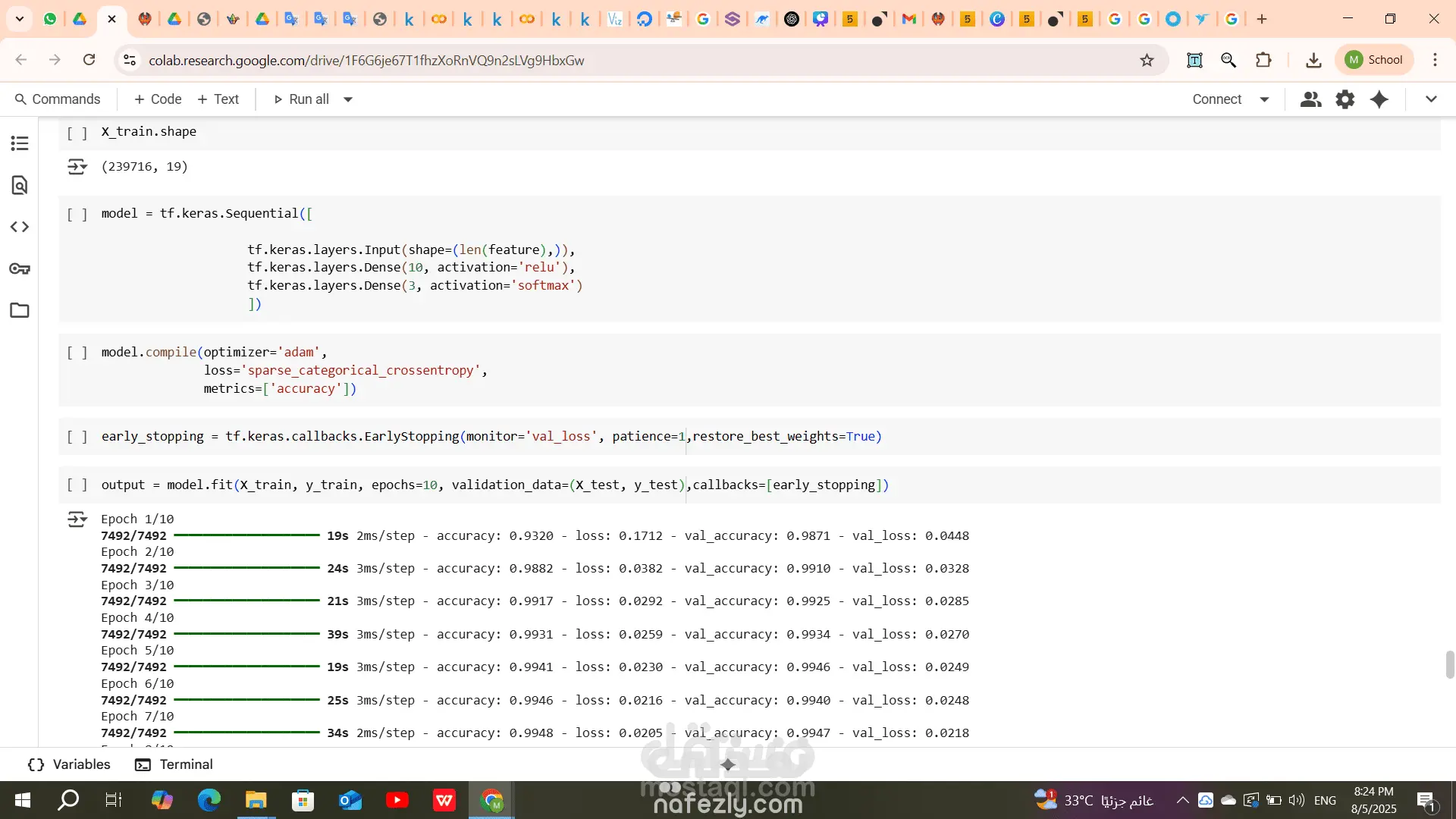Open the secrets key icon
The width and height of the screenshot is (1456, 819).
point(20,268)
